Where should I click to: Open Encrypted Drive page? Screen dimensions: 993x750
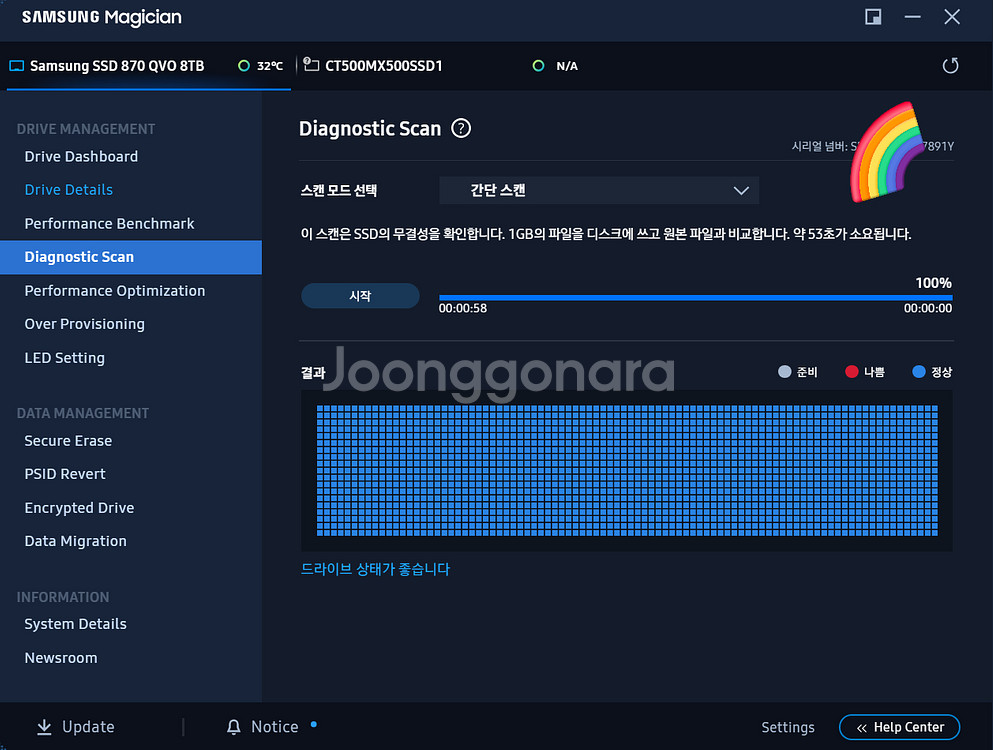tap(79, 508)
